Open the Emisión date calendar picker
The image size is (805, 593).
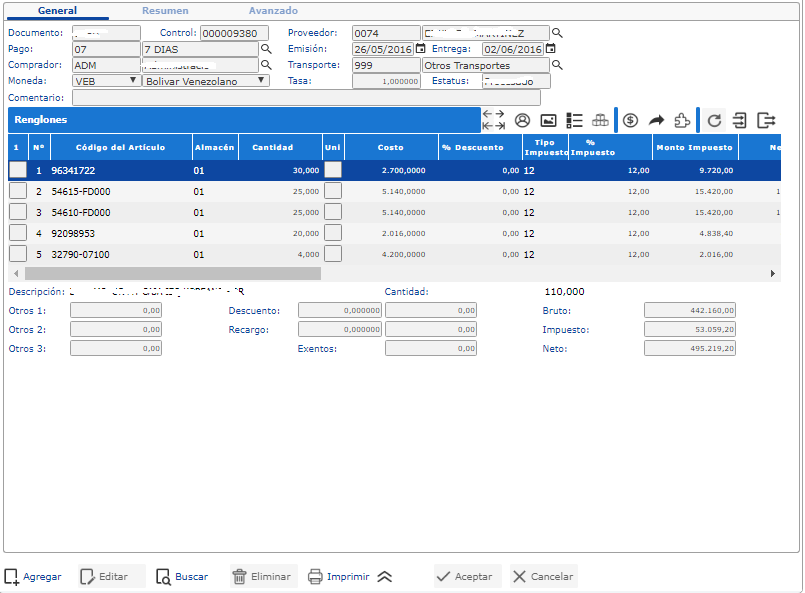(x=420, y=48)
